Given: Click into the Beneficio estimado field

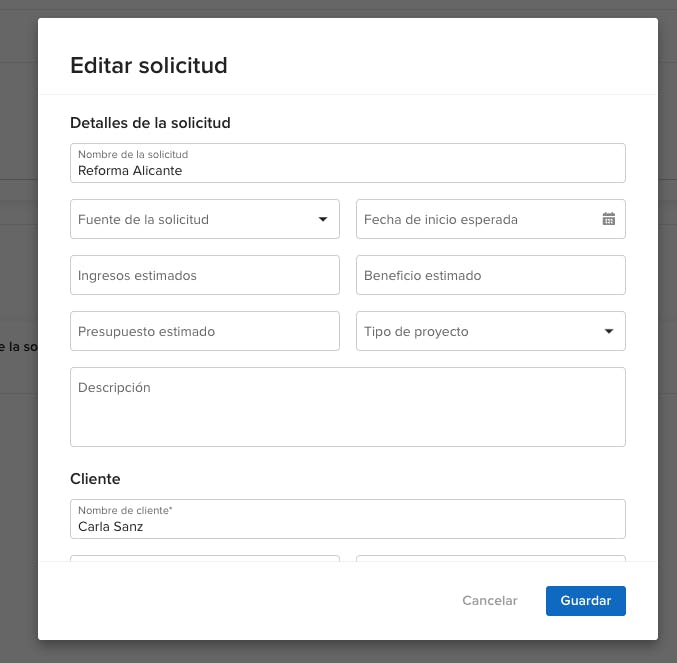Looking at the screenshot, I should click(x=490, y=275).
